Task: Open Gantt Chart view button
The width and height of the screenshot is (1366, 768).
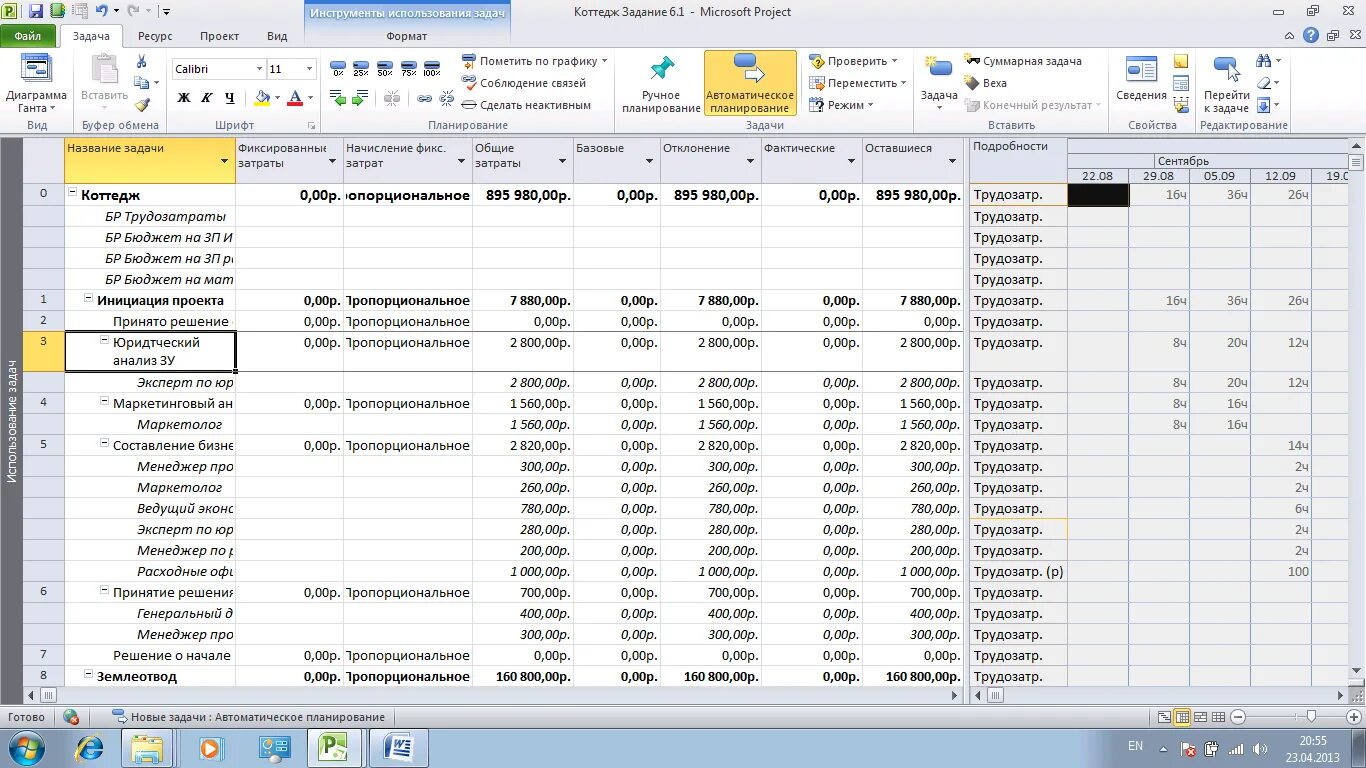Action: pos(36,85)
